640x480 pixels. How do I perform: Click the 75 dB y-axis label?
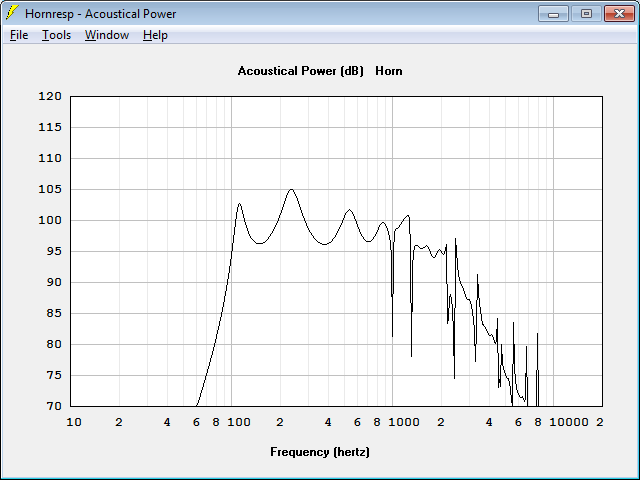click(54, 376)
